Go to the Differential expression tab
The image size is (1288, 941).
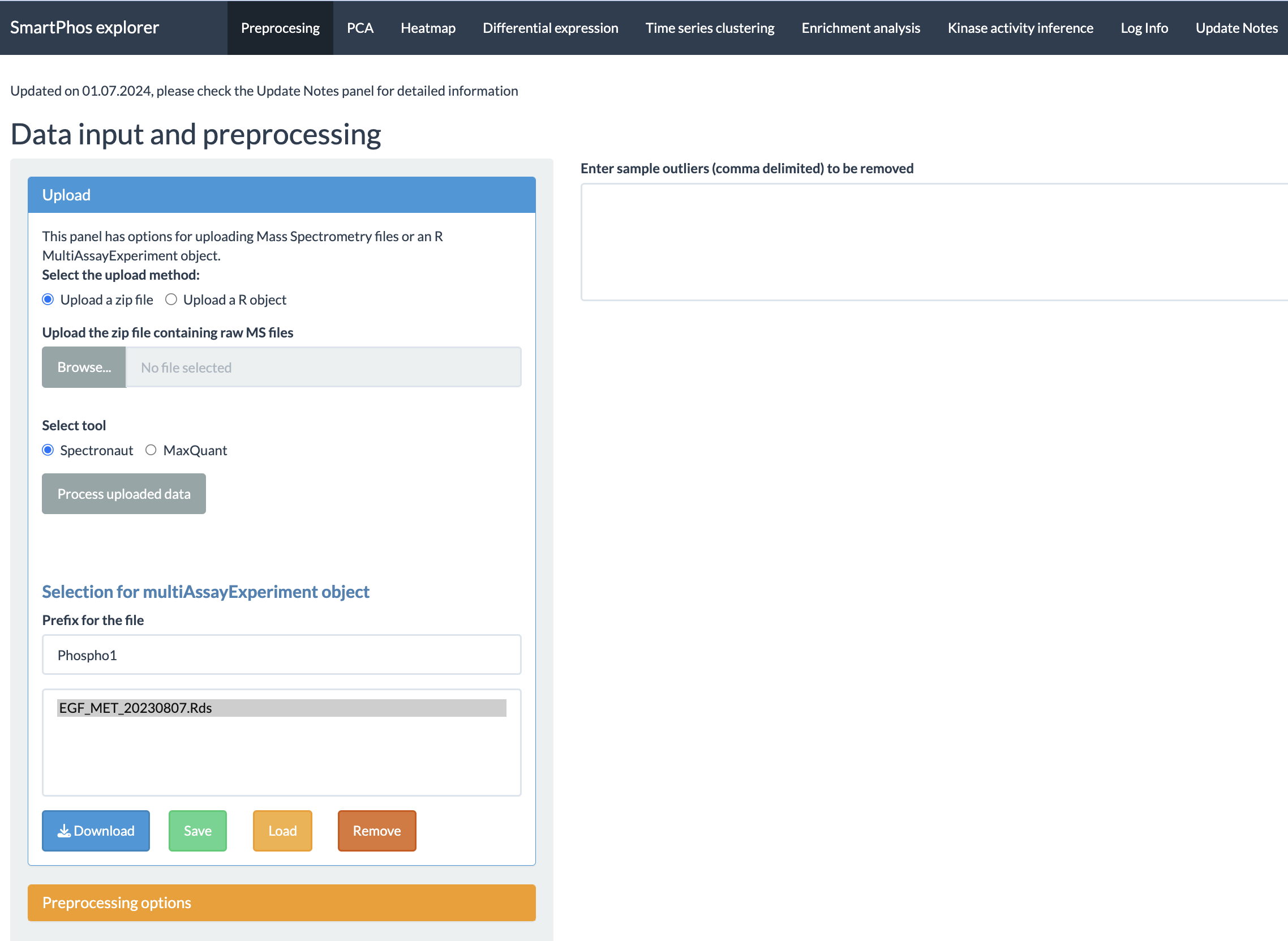click(551, 28)
